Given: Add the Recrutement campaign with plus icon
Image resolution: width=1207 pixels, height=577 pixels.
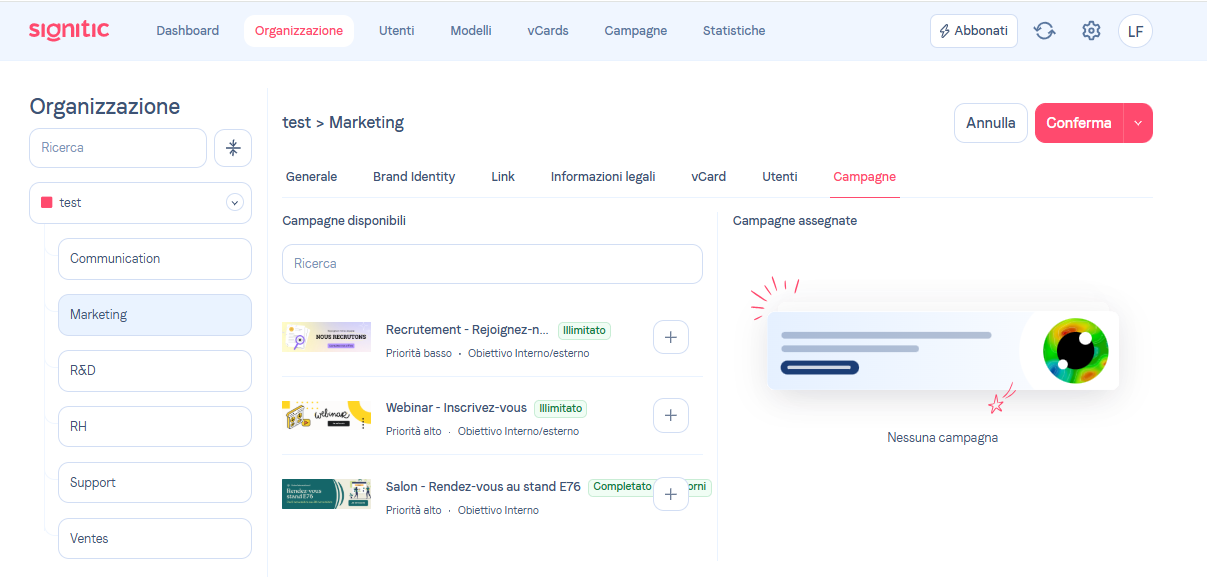Looking at the screenshot, I should [x=670, y=338].
